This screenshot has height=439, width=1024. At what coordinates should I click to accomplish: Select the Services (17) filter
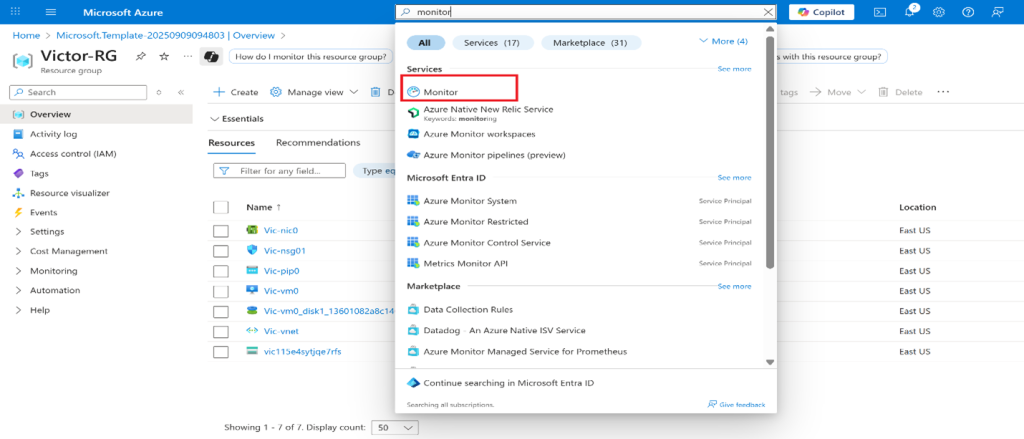(492, 42)
